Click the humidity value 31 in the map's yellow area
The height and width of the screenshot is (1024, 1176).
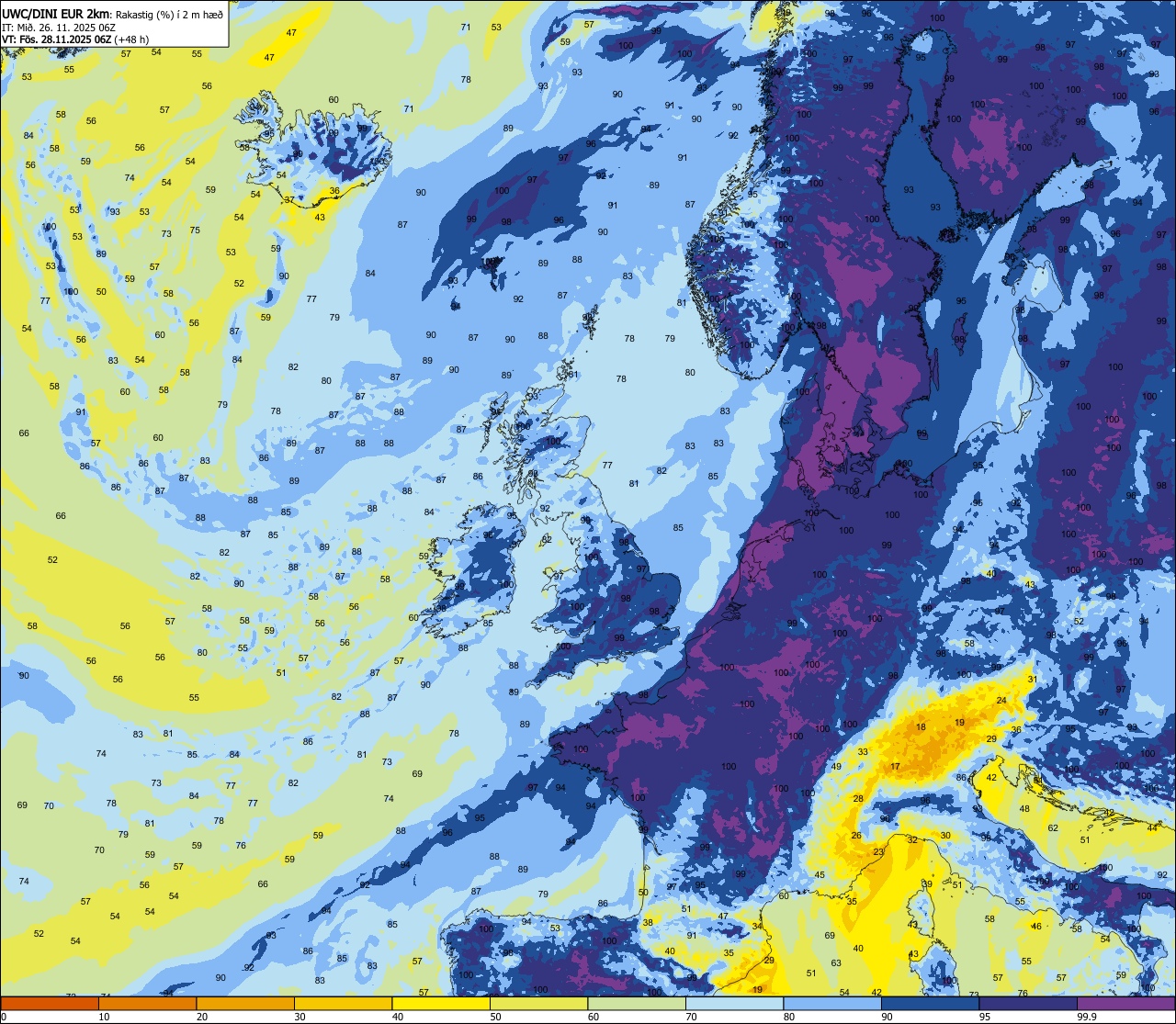(x=1032, y=680)
